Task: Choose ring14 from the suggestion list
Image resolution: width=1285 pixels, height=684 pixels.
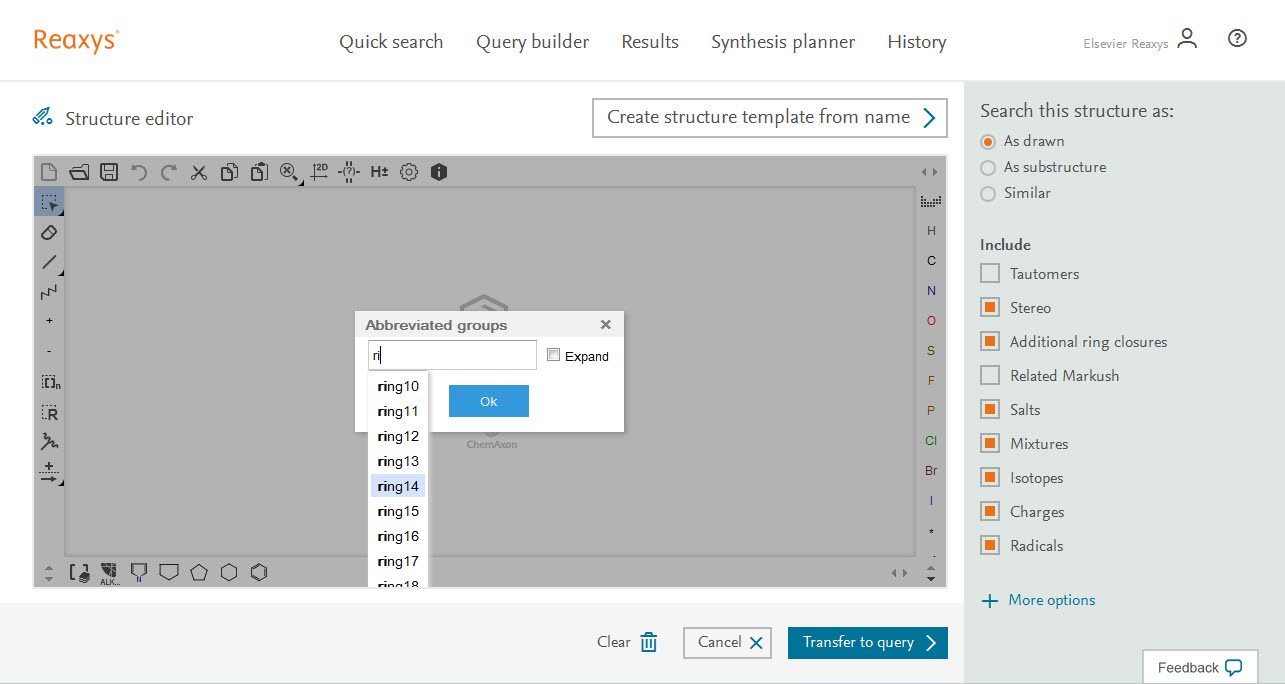Action: point(398,486)
